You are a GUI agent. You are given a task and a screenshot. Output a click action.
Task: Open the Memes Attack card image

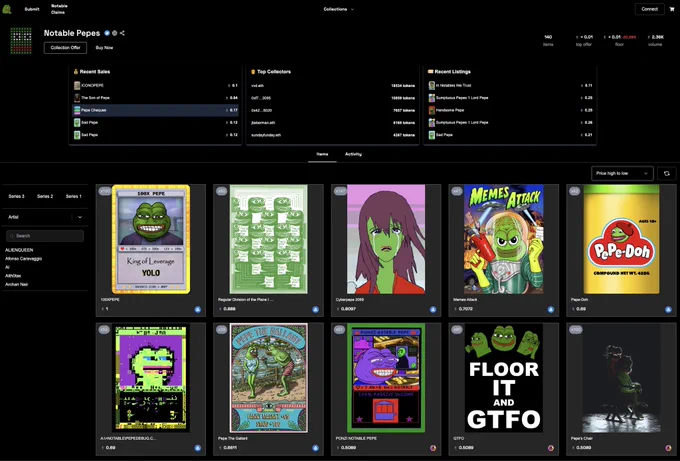click(503, 239)
